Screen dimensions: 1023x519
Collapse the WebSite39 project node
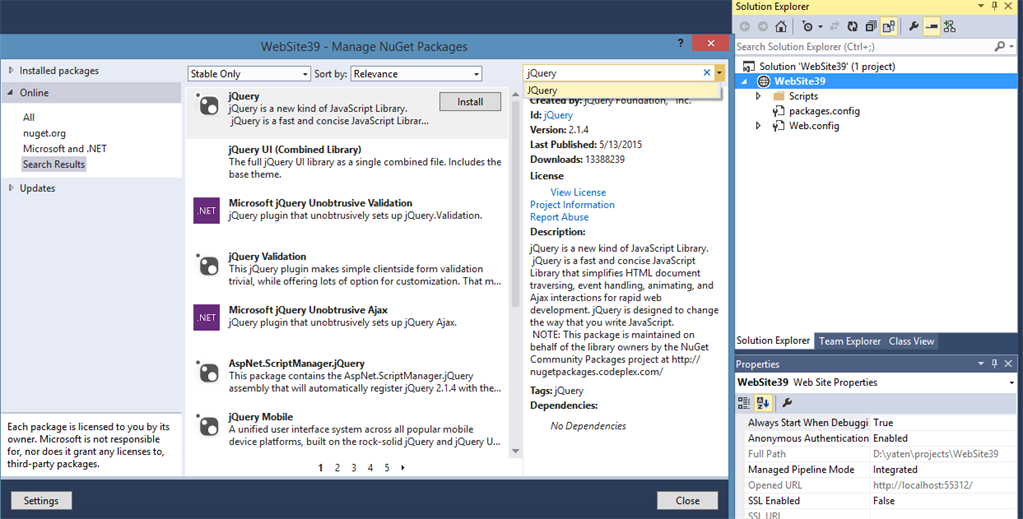[x=744, y=81]
